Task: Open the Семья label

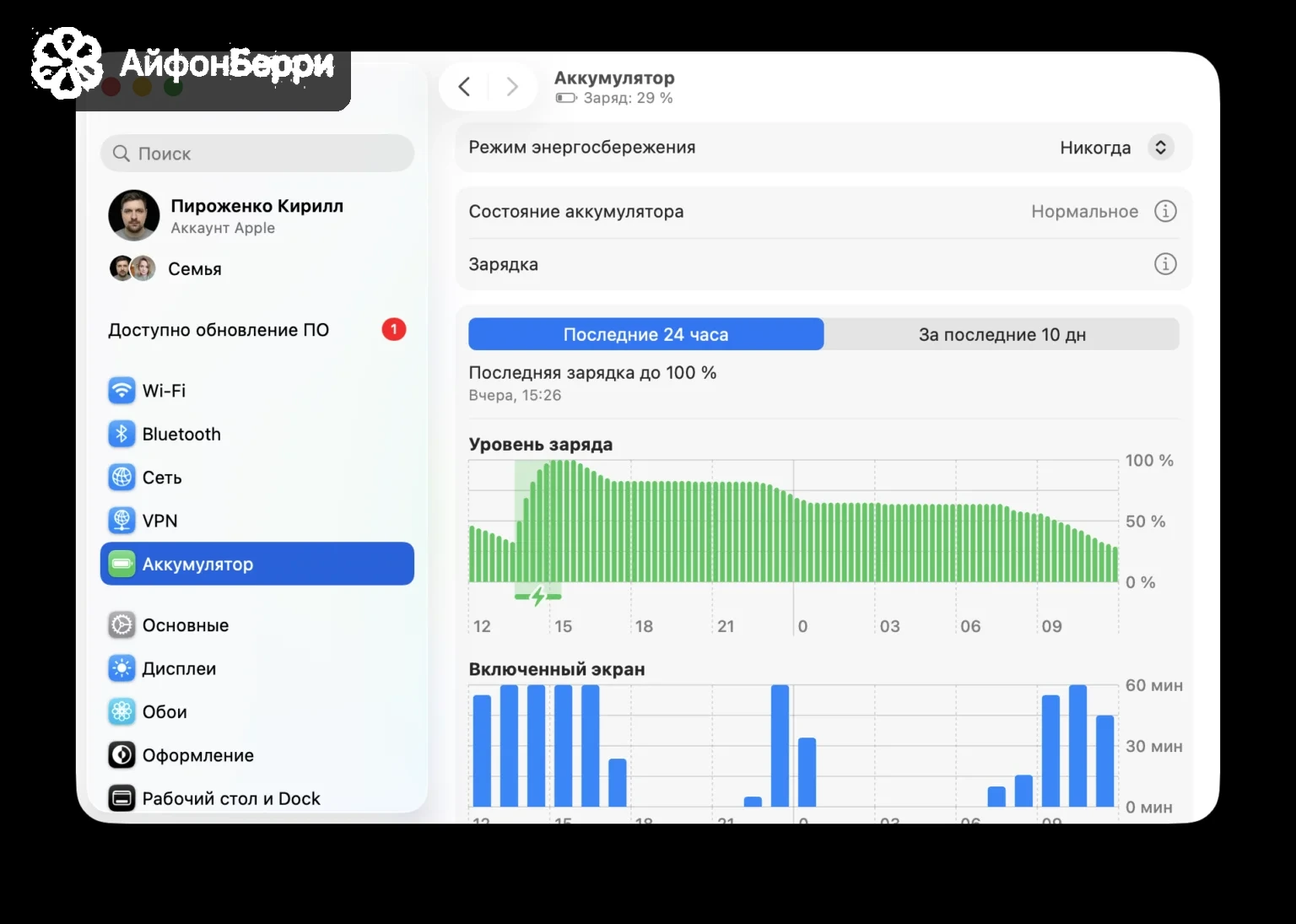Action: coord(195,269)
